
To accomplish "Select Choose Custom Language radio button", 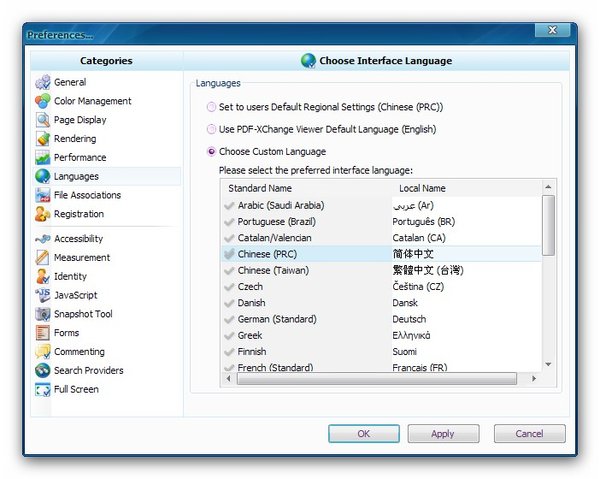I will pos(211,152).
